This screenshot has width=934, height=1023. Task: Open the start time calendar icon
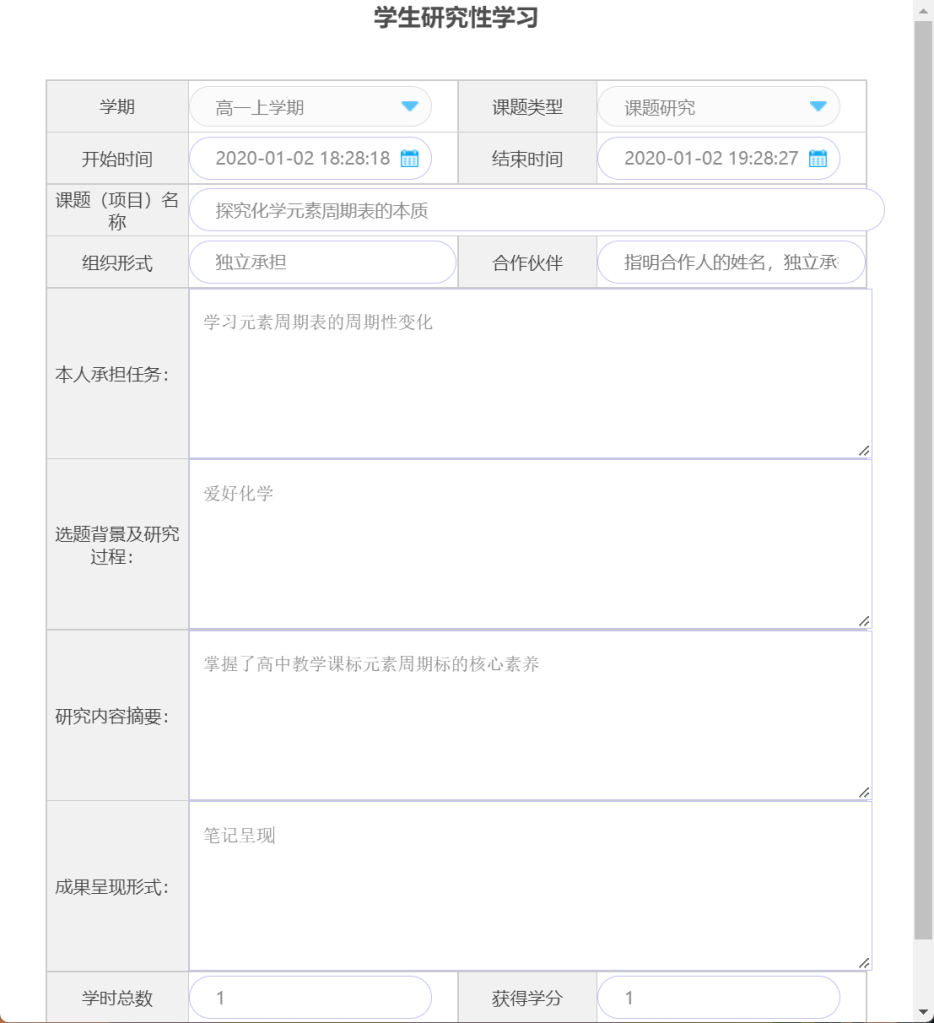[409, 159]
